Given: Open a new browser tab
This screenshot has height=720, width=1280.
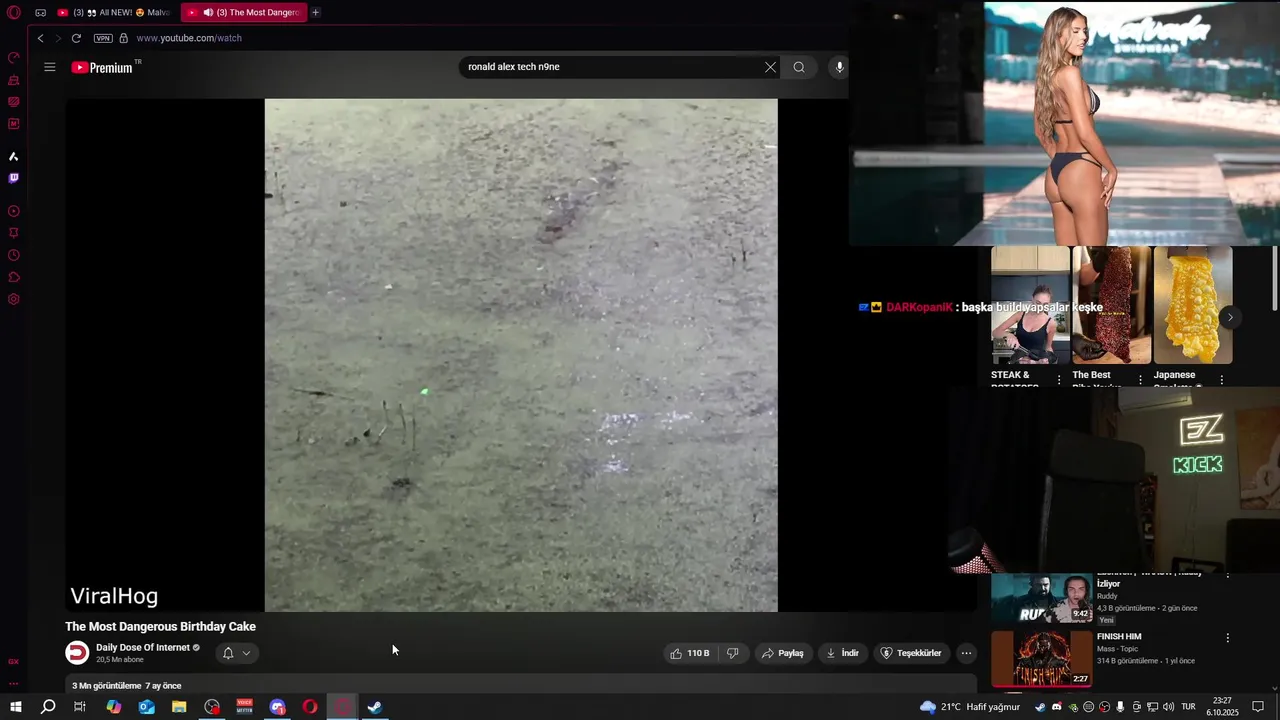Looking at the screenshot, I should click(x=316, y=13).
